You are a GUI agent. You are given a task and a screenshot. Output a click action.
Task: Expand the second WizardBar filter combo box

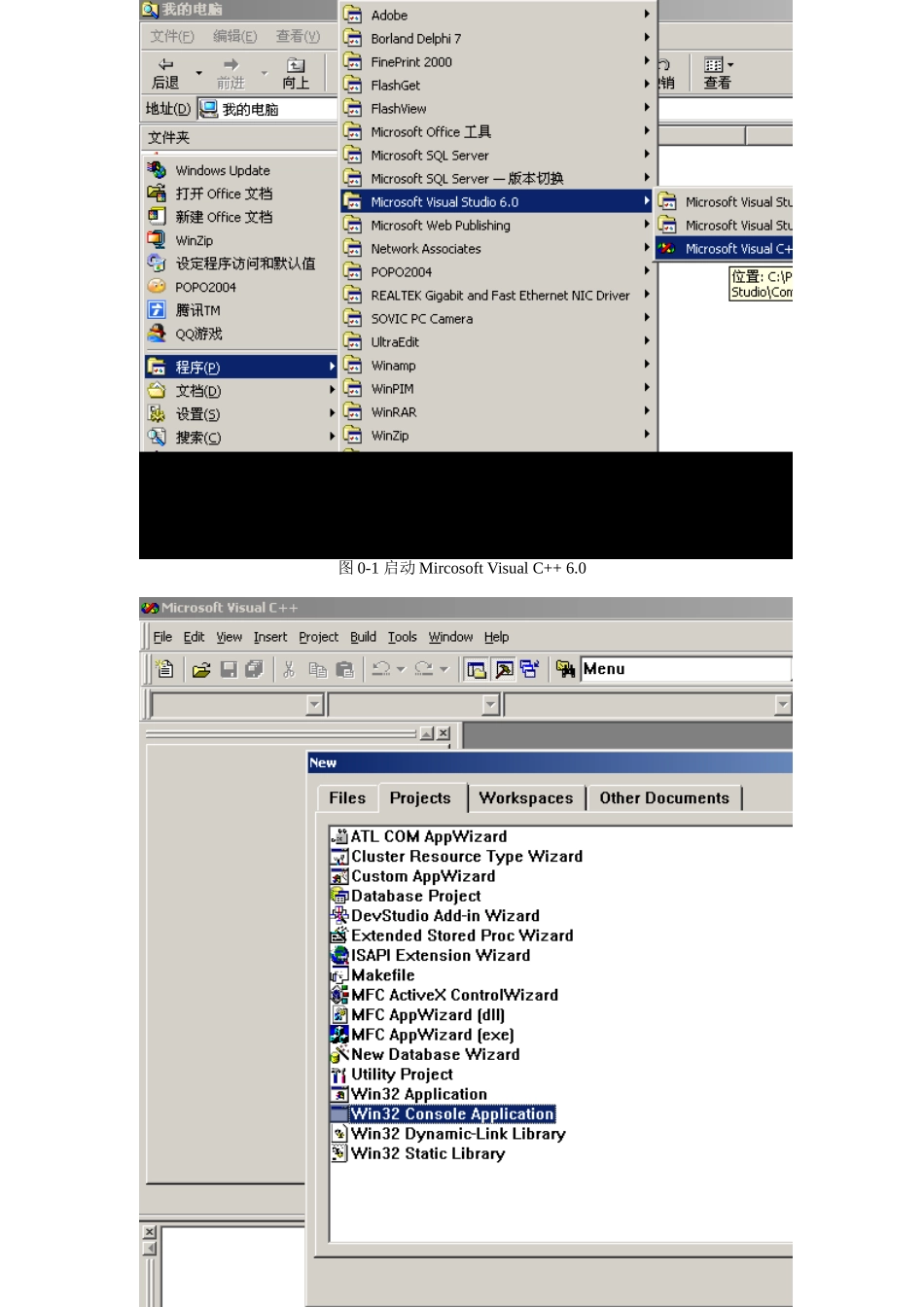coord(491,705)
